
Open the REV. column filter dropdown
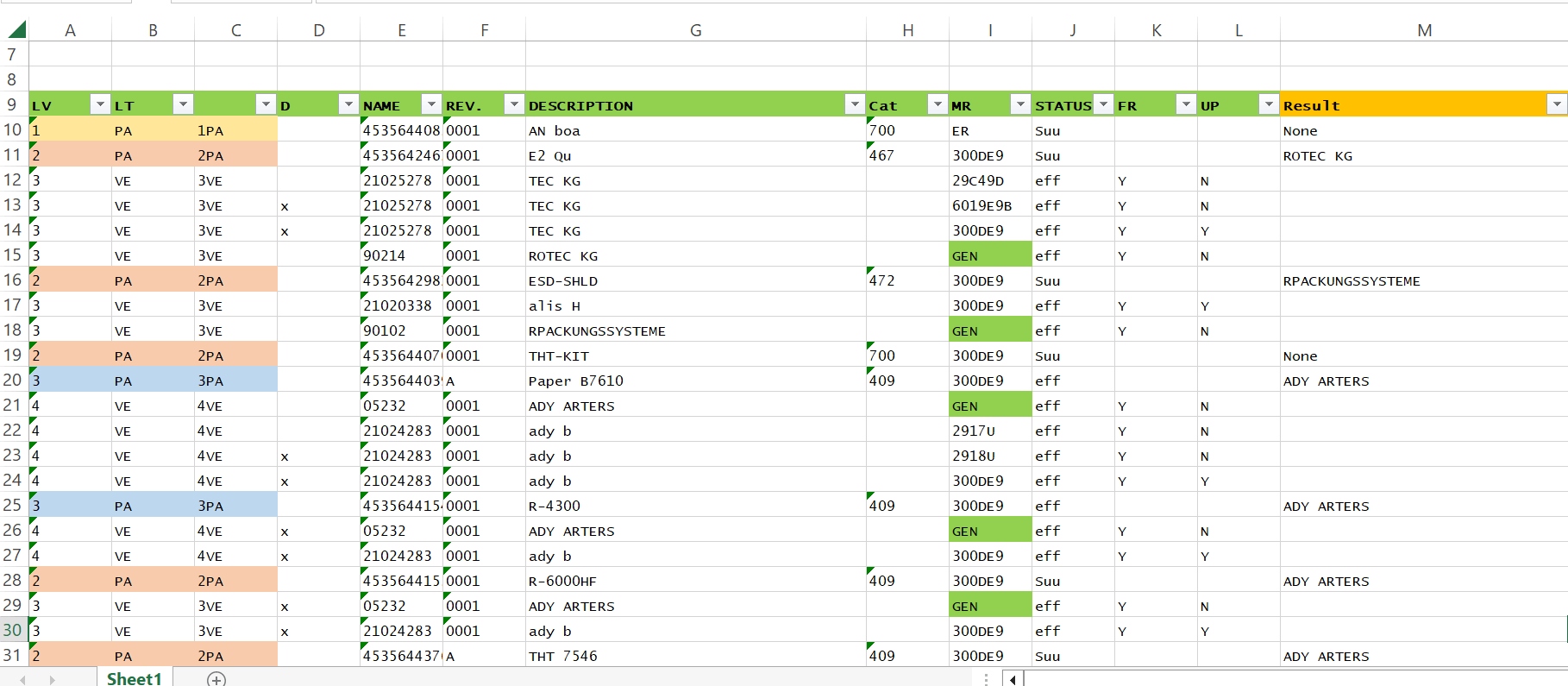[x=514, y=104]
